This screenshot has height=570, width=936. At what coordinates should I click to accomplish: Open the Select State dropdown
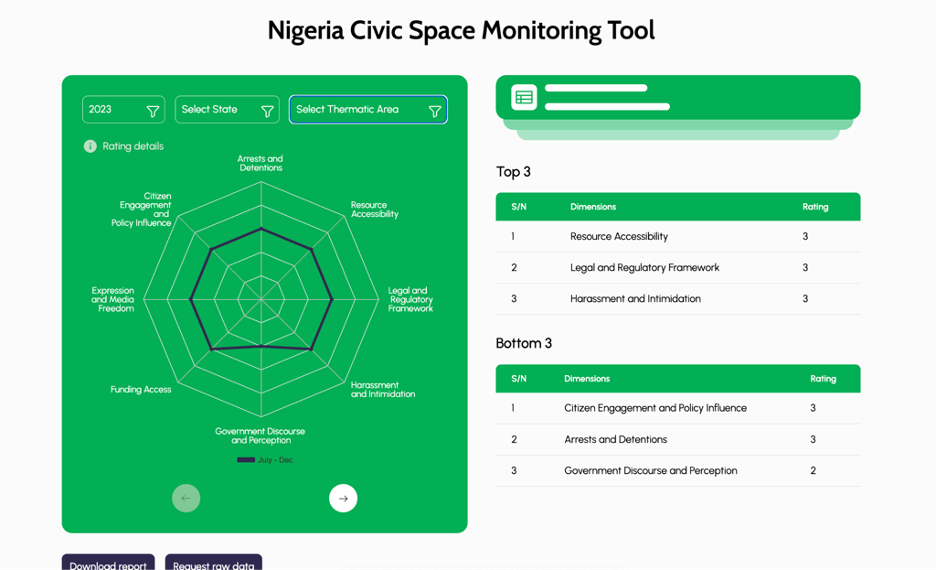(227, 110)
